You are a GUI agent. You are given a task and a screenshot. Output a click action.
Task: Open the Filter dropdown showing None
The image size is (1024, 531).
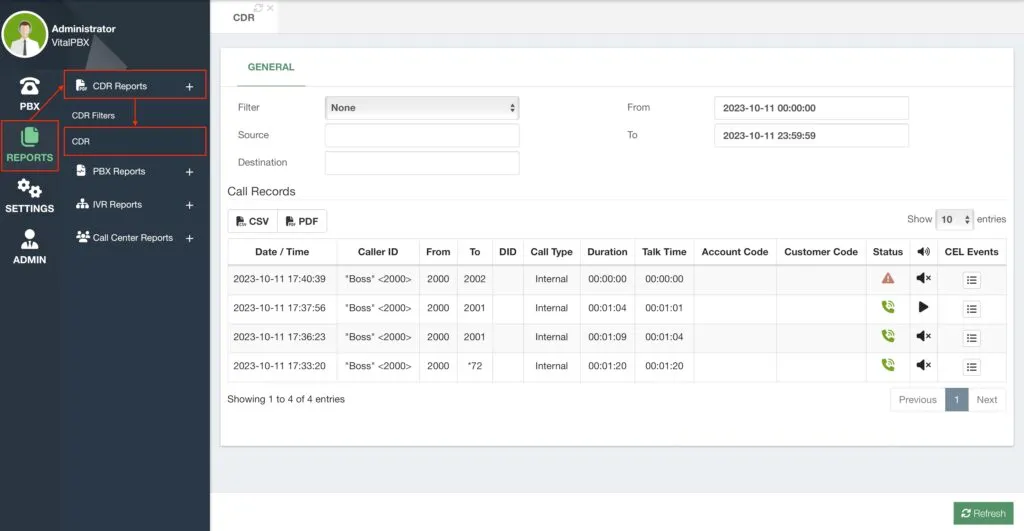(x=422, y=108)
